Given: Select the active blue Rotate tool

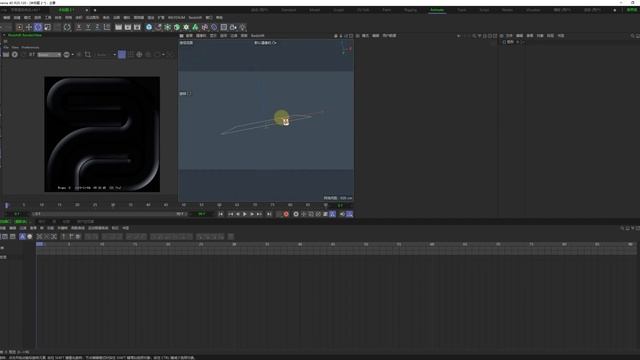Looking at the screenshot, I should pos(38,27).
